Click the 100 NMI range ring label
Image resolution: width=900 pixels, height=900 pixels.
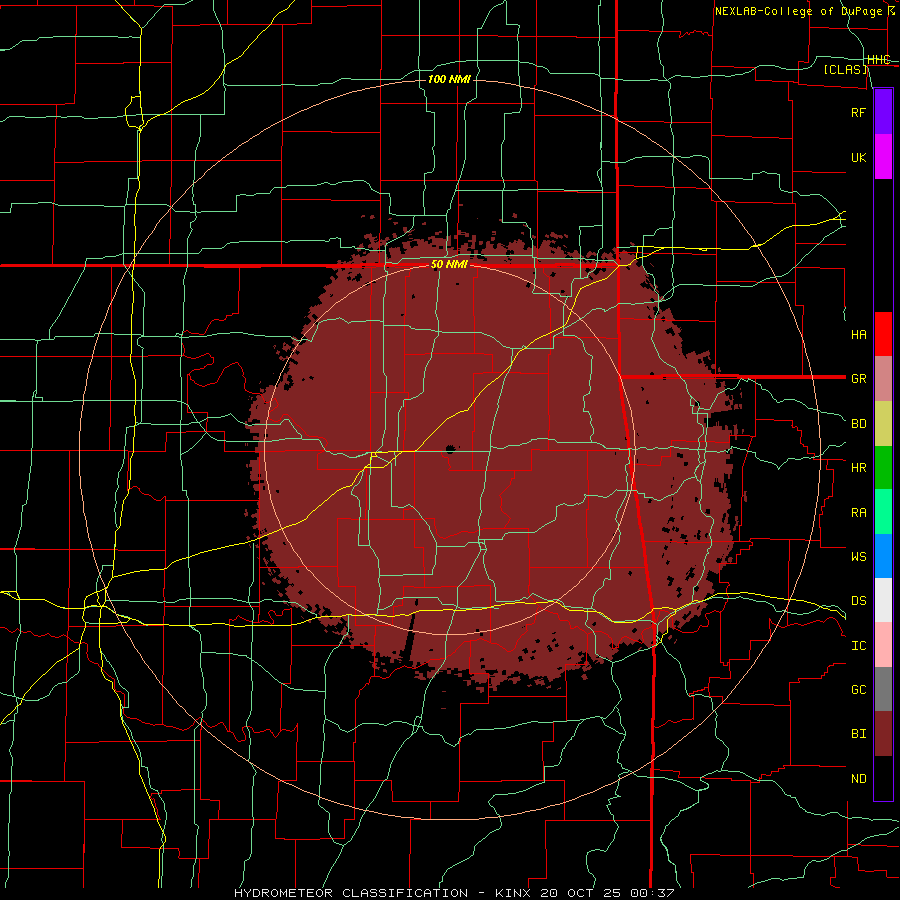pyautogui.click(x=449, y=79)
